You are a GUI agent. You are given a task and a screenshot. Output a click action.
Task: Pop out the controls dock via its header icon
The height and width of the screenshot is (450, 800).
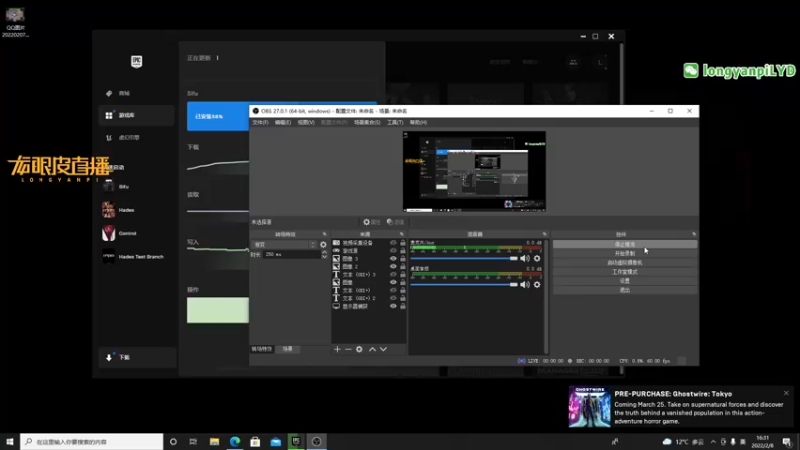(693, 234)
